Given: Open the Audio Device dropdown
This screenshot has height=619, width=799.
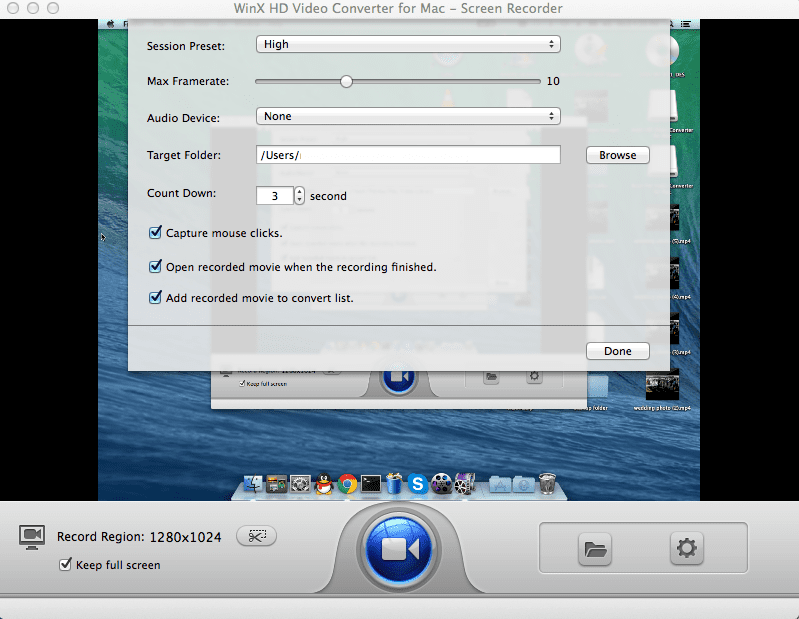Looking at the screenshot, I should coord(408,116).
